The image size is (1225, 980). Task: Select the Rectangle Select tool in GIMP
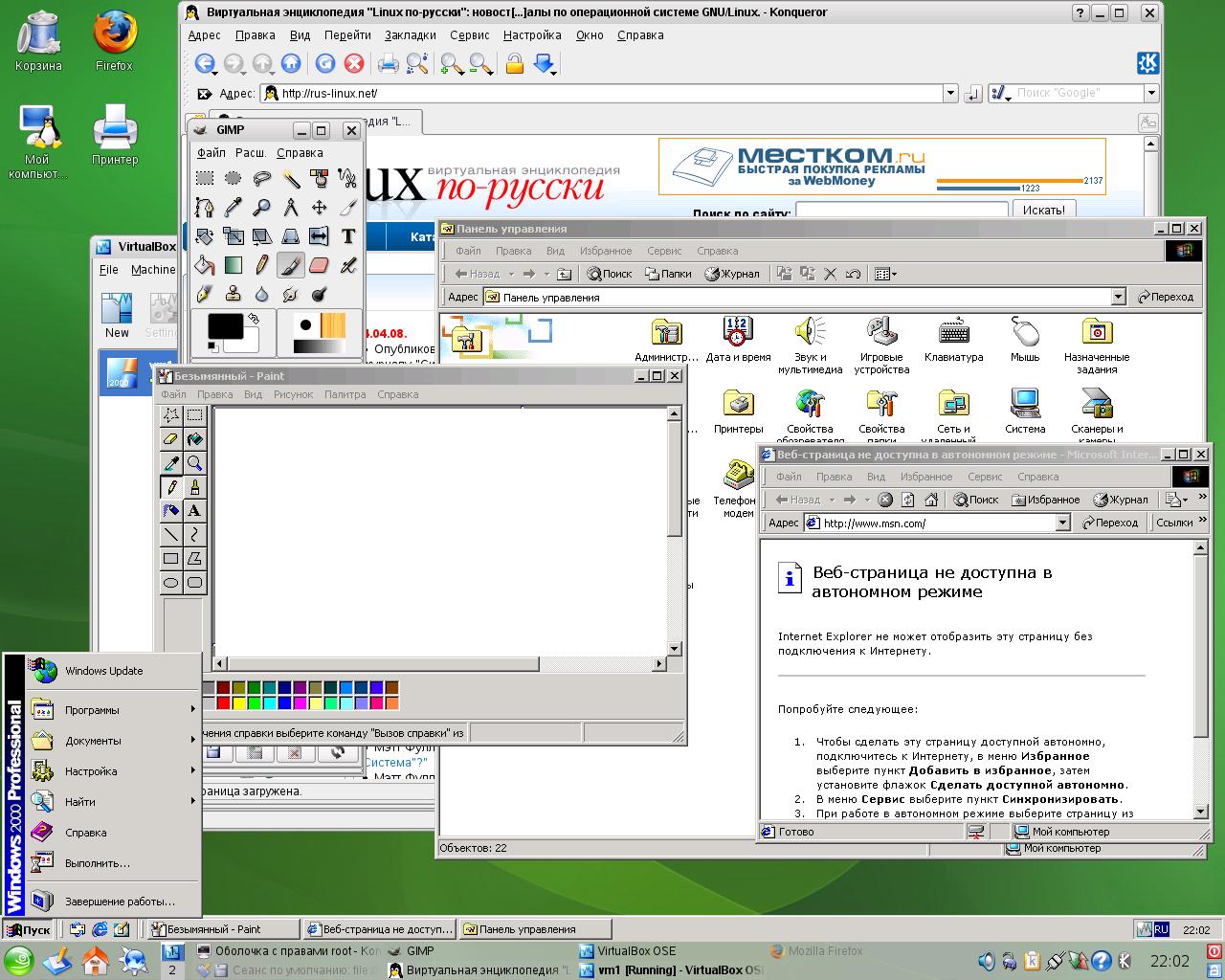[x=205, y=179]
